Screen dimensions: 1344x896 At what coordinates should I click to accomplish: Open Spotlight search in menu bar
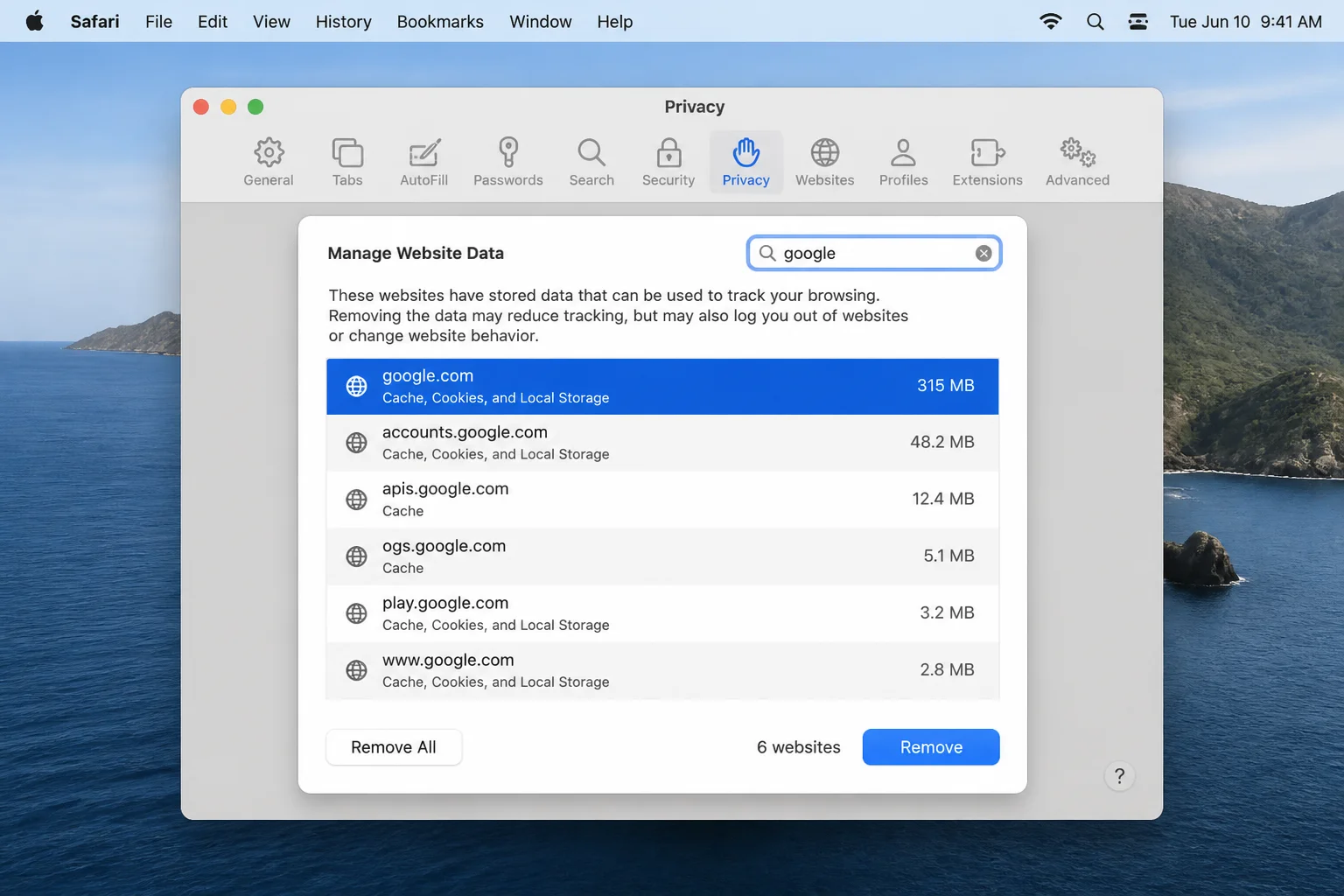click(x=1095, y=21)
